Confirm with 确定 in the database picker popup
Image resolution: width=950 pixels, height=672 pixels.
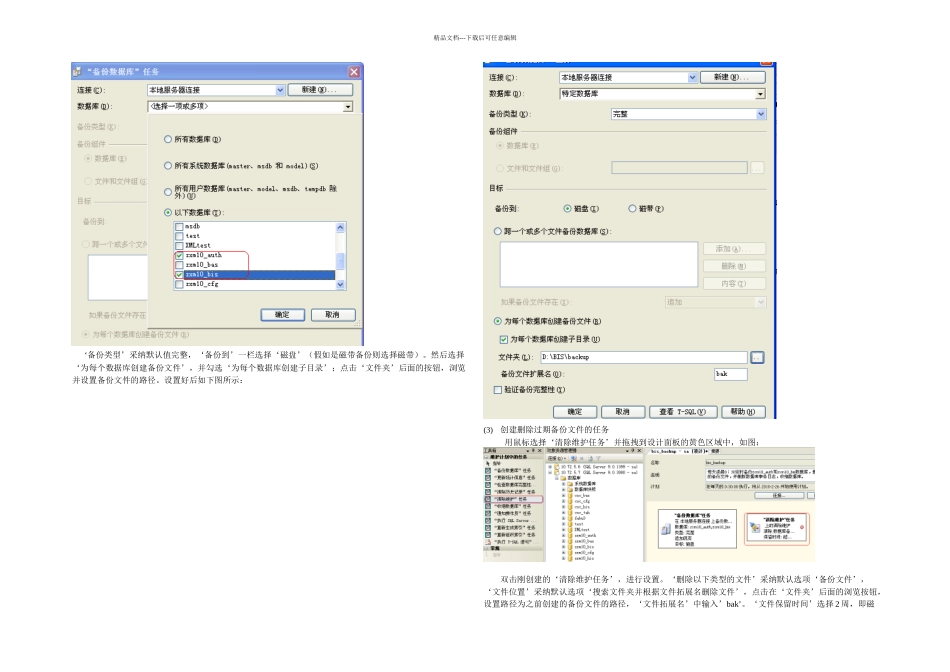283,315
